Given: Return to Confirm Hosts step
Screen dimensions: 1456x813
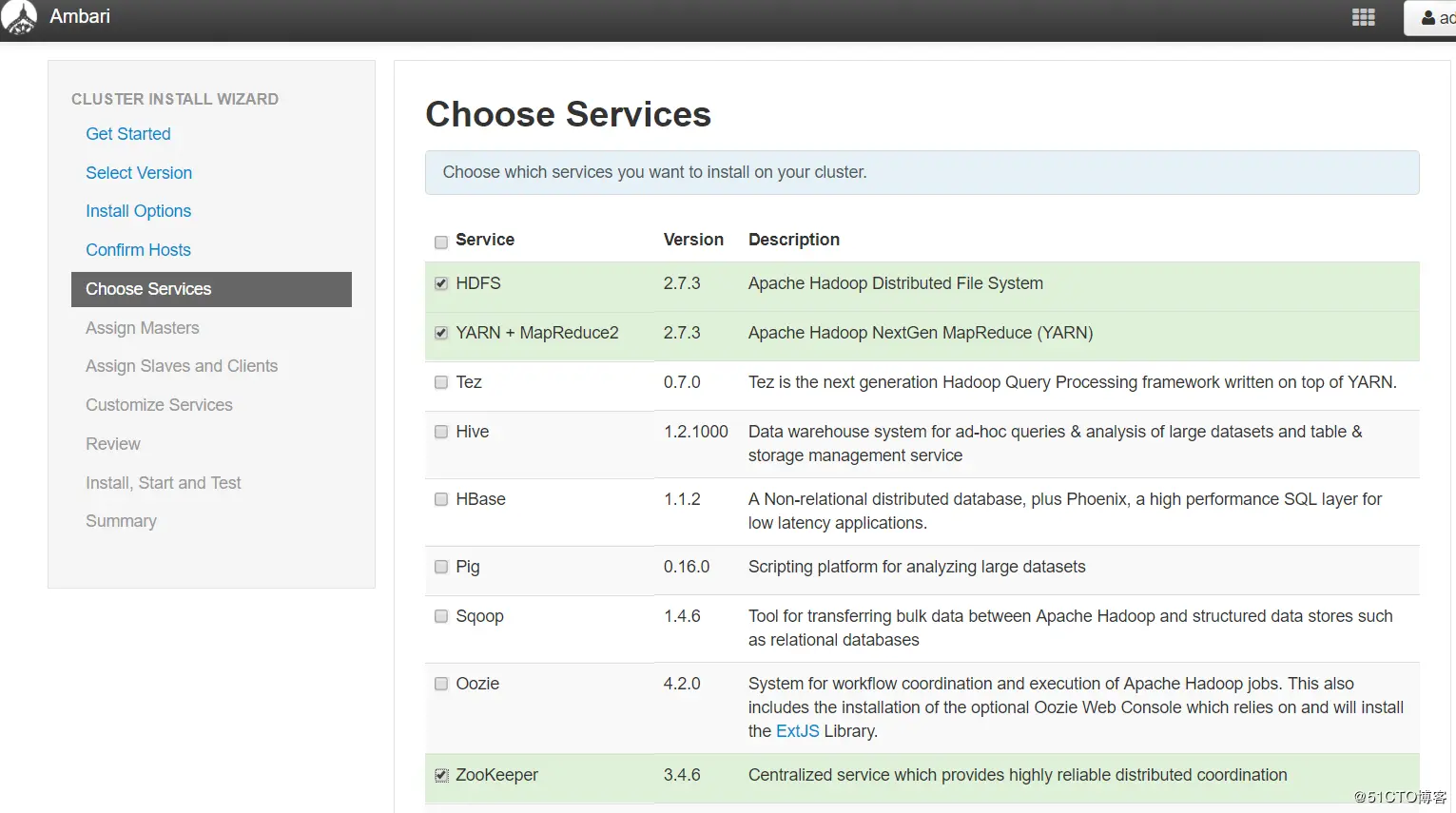Looking at the screenshot, I should pos(138,250).
